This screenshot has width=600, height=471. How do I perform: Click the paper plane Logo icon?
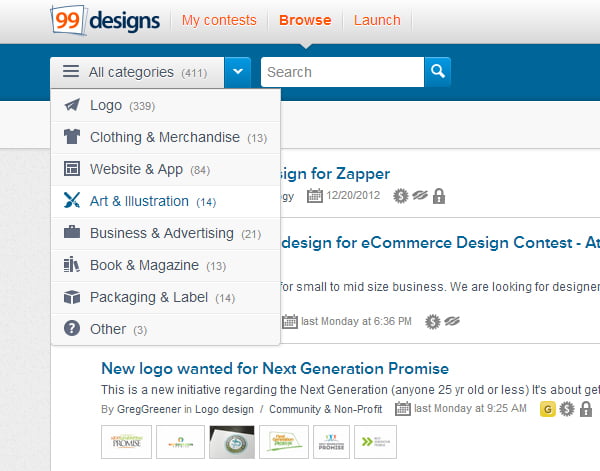pos(72,105)
